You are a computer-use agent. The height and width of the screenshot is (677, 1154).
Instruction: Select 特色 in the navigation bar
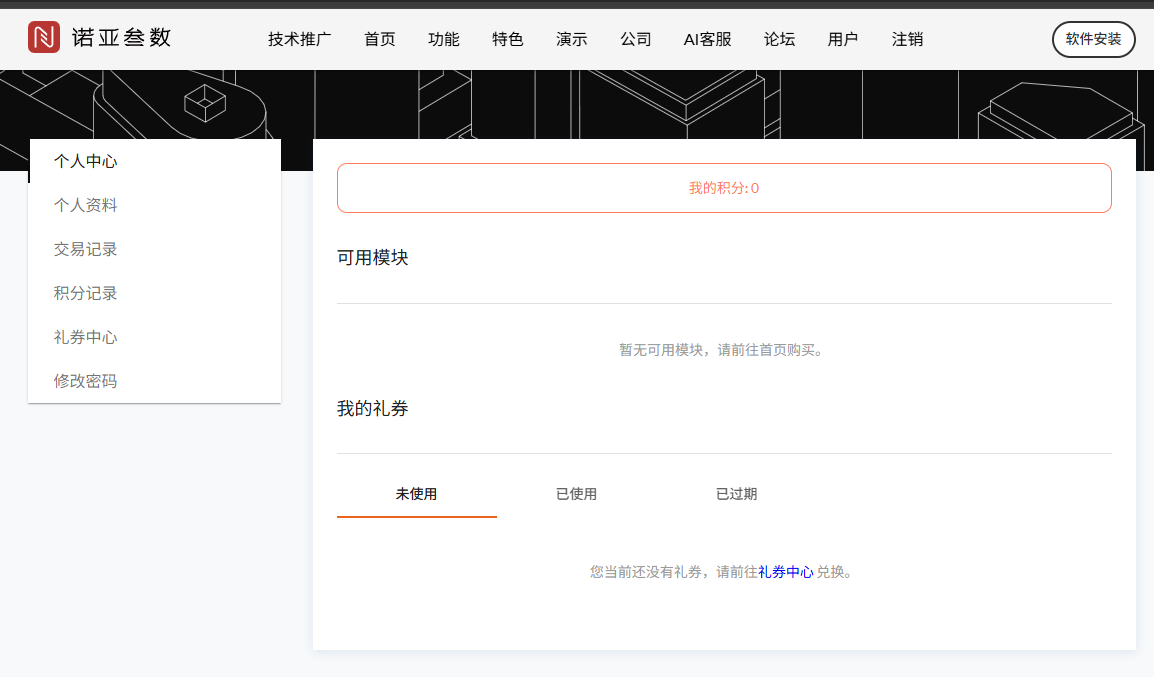click(508, 40)
